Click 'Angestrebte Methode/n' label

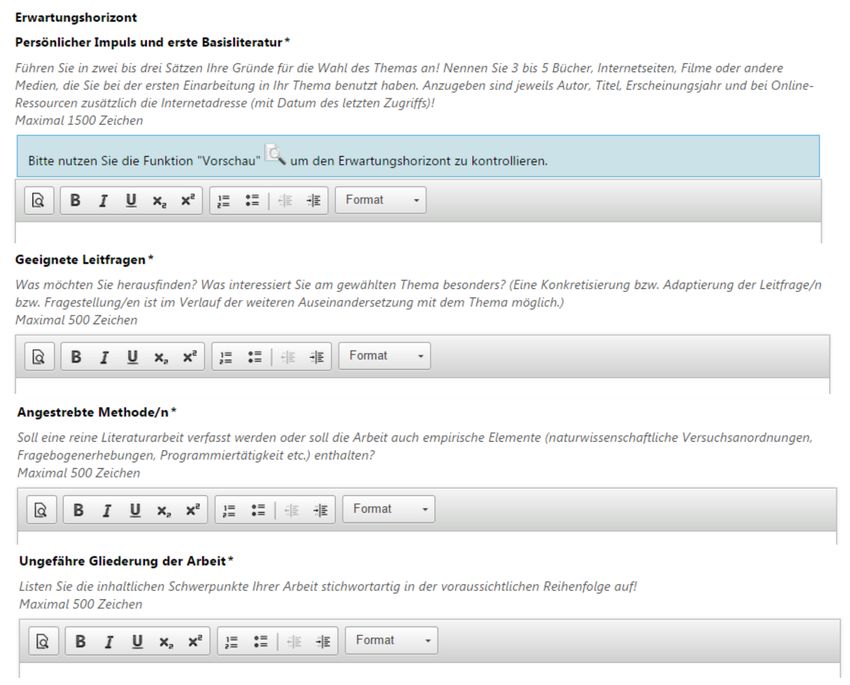tap(93, 412)
